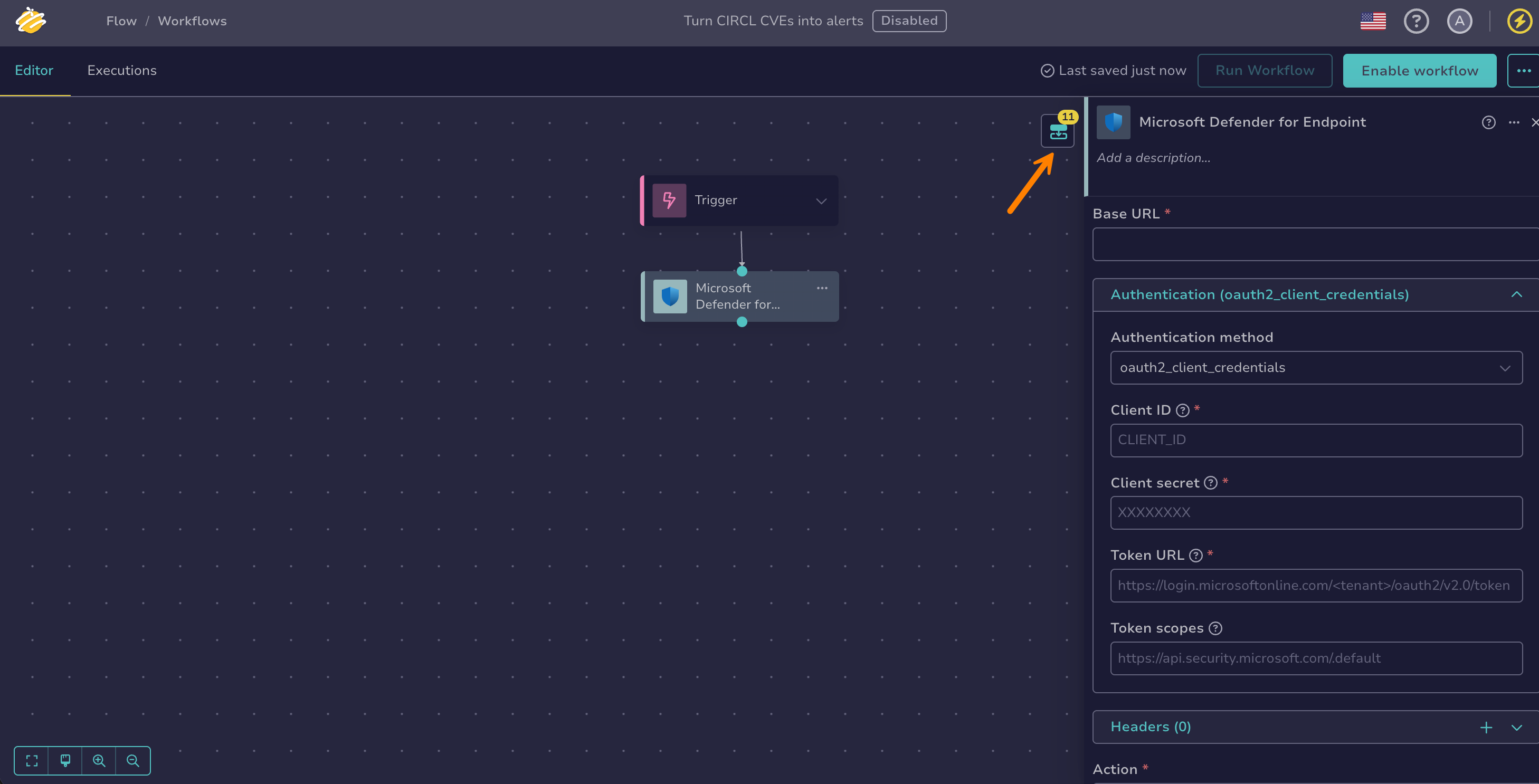Switch to the Editor tab
This screenshot has height=784, width=1539.
[x=34, y=71]
